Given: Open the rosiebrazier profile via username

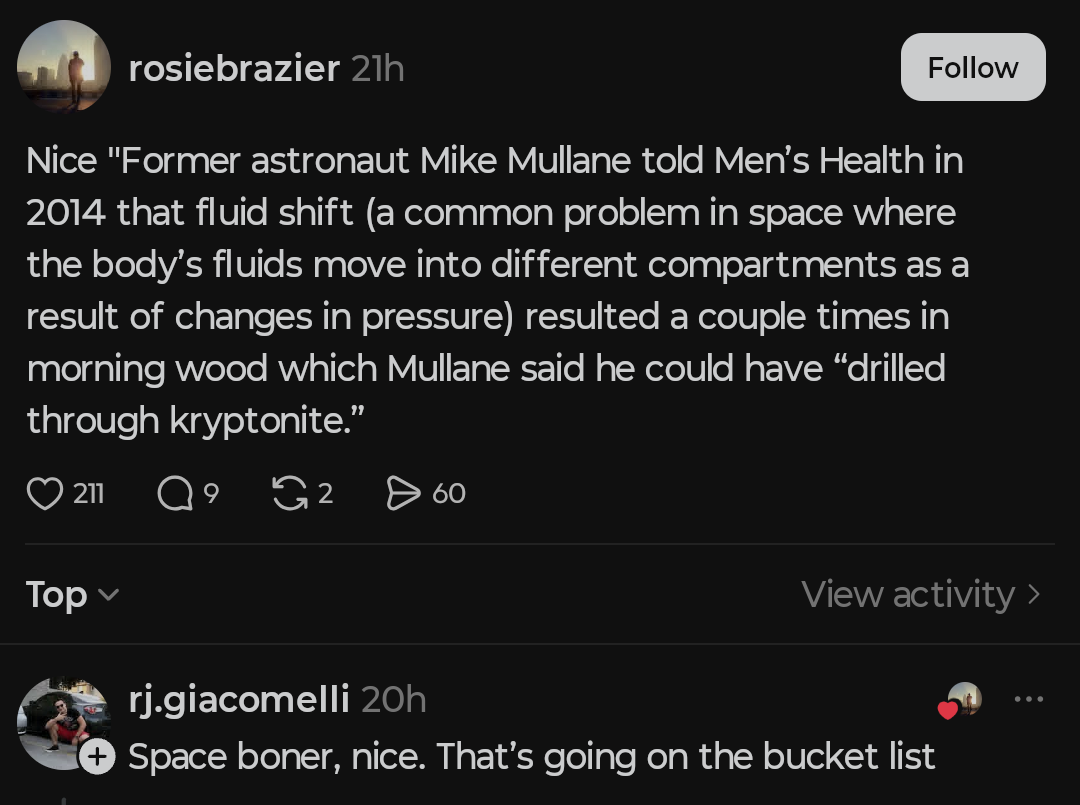Looking at the screenshot, I should [234, 68].
